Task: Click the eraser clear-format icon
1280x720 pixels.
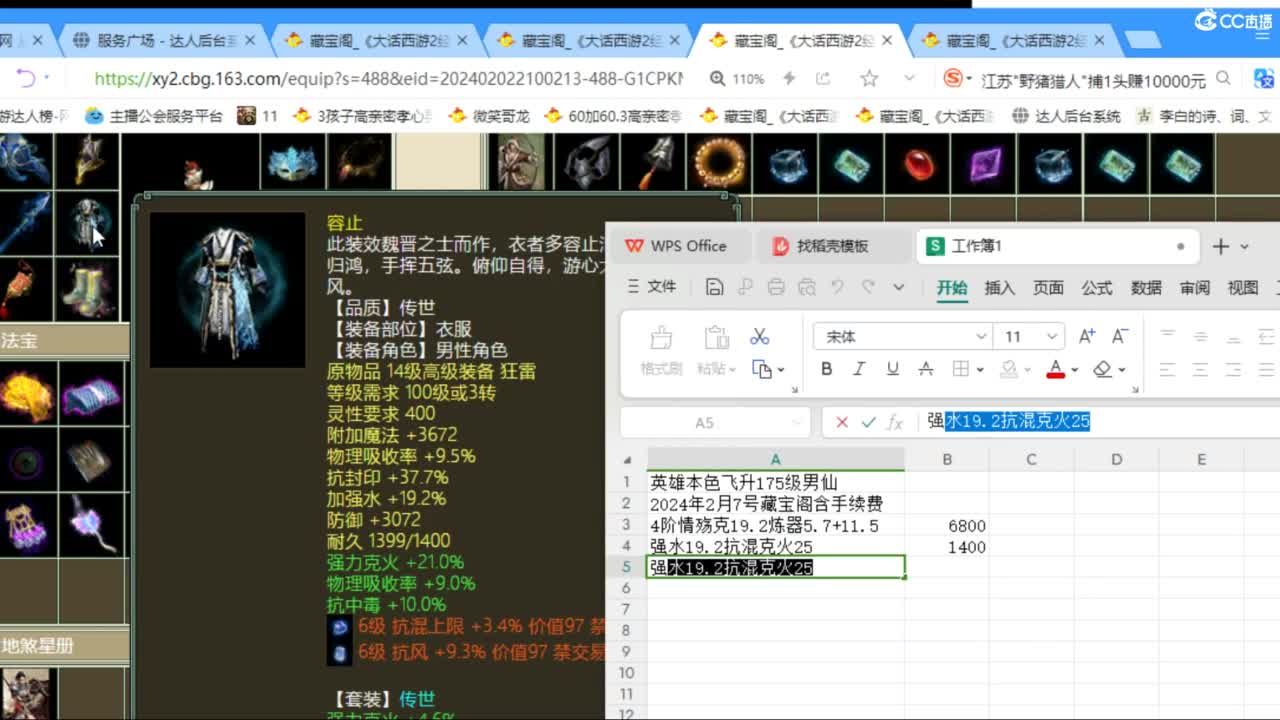Action: (x=1103, y=369)
